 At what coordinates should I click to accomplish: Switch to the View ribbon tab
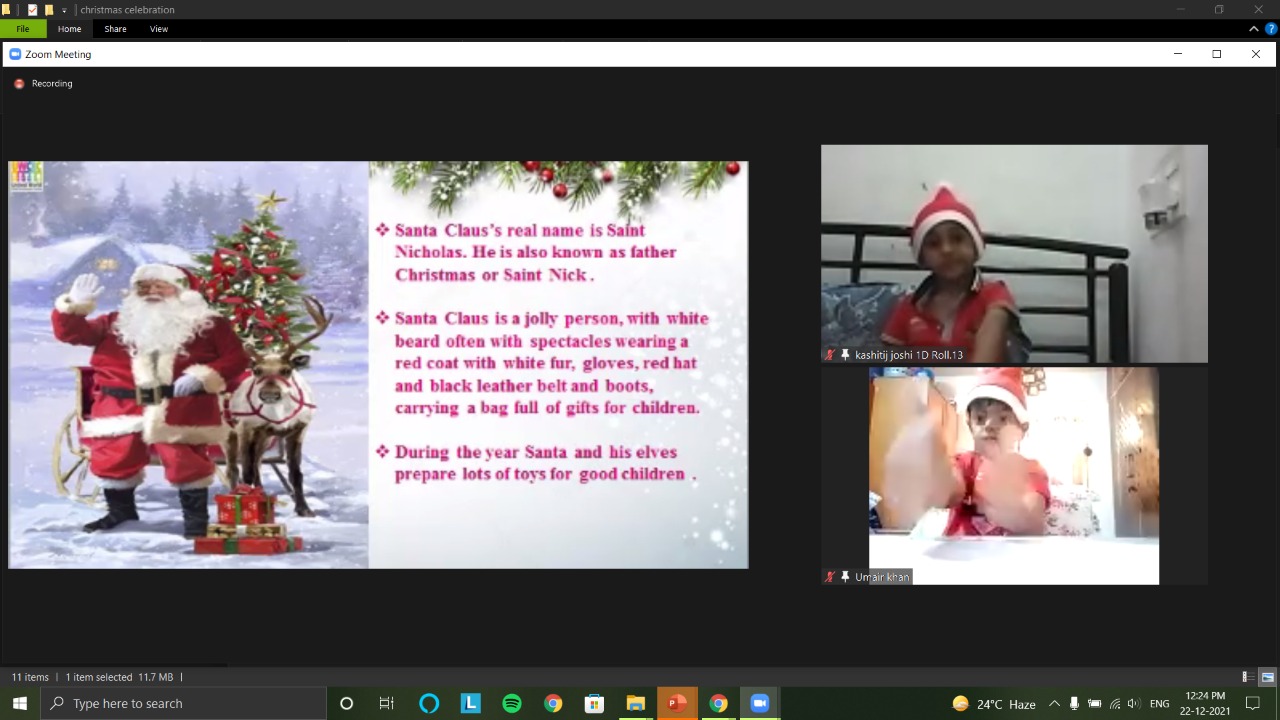[158, 29]
